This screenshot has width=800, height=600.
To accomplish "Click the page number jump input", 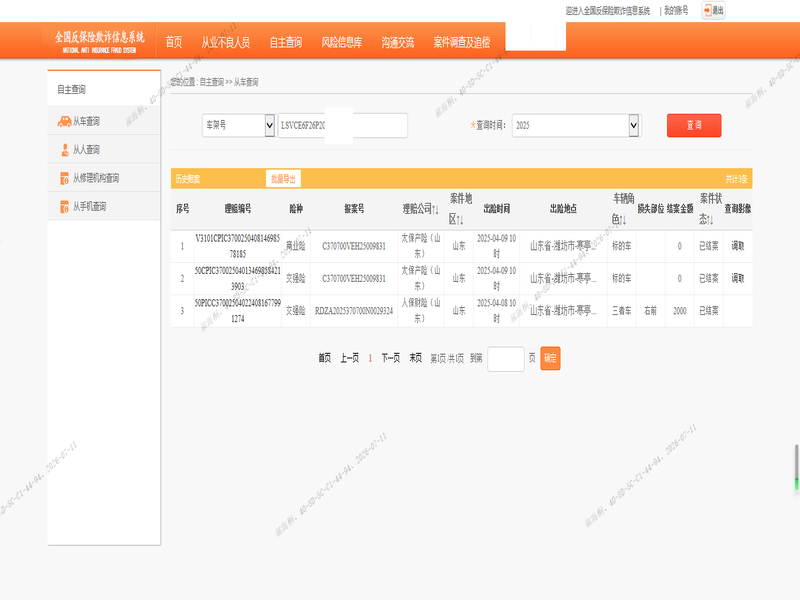I will click(506, 359).
